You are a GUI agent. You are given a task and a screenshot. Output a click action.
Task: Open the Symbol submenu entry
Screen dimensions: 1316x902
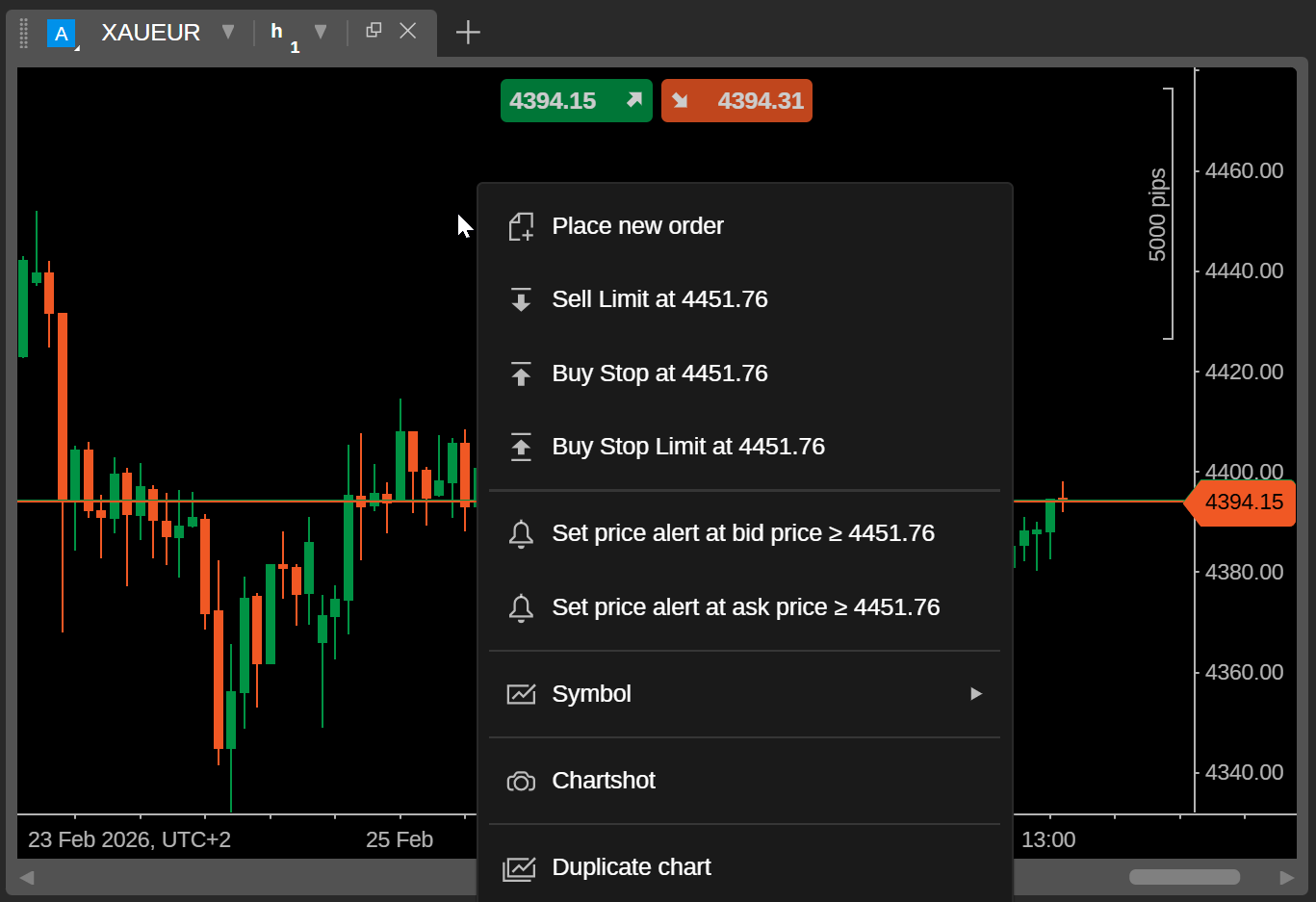(x=745, y=694)
